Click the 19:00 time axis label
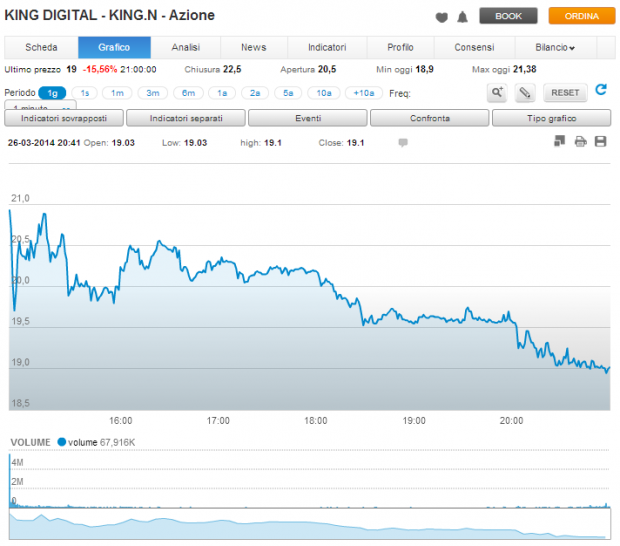620x546 pixels. click(x=414, y=421)
